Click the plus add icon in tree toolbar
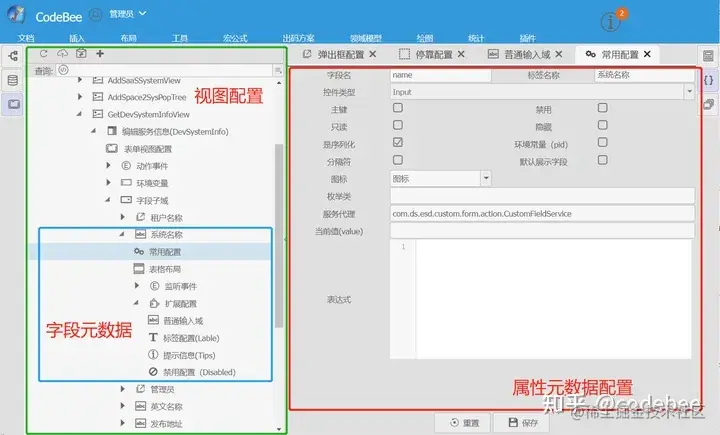Screen dimensions: 720x435 point(100,54)
